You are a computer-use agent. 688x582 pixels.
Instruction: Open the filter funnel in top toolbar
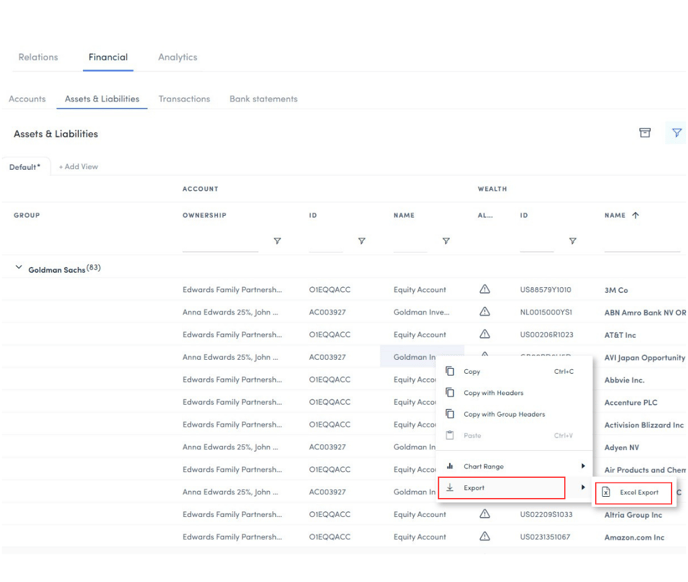[x=676, y=133]
